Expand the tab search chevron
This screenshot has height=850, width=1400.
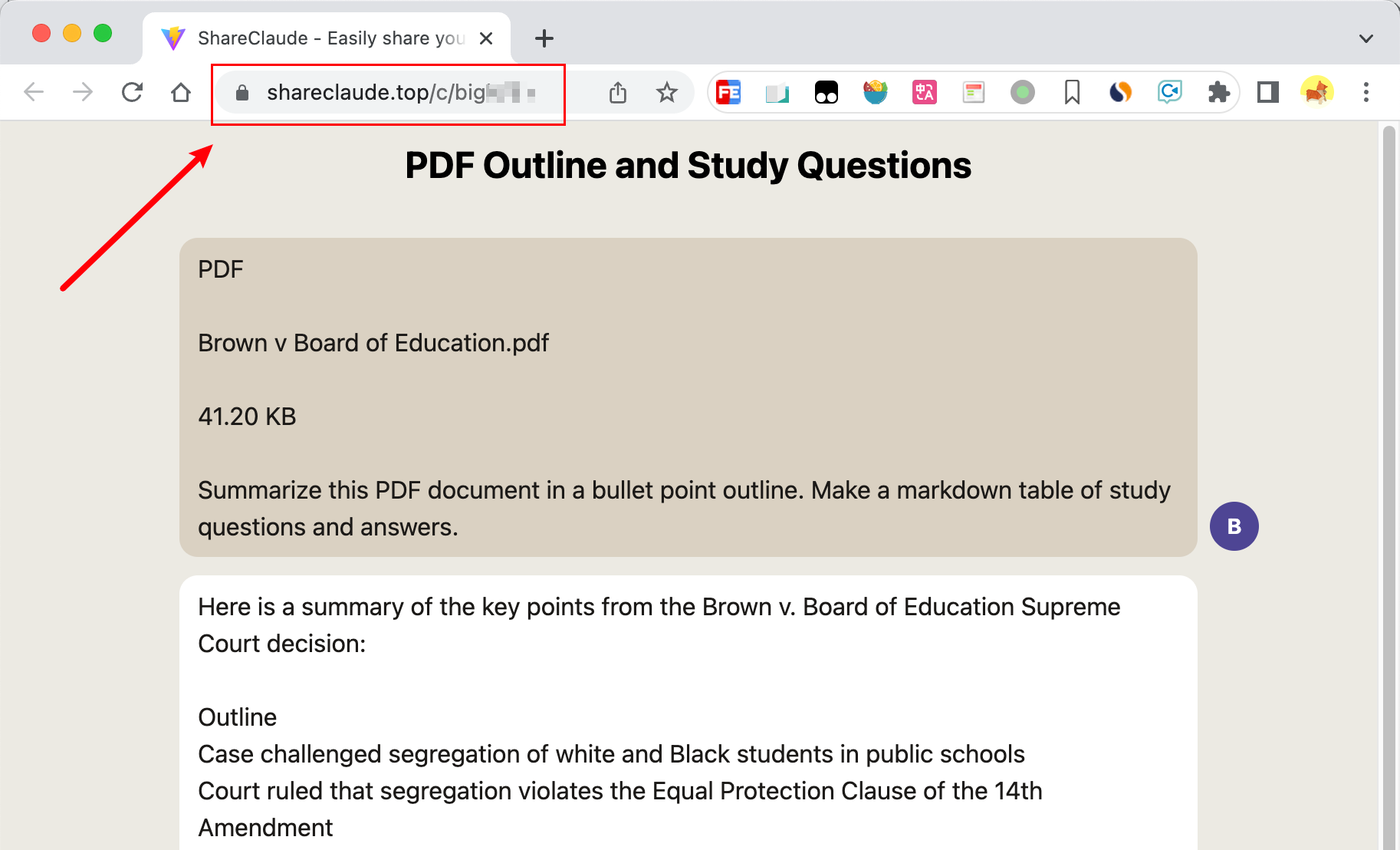click(1365, 38)
